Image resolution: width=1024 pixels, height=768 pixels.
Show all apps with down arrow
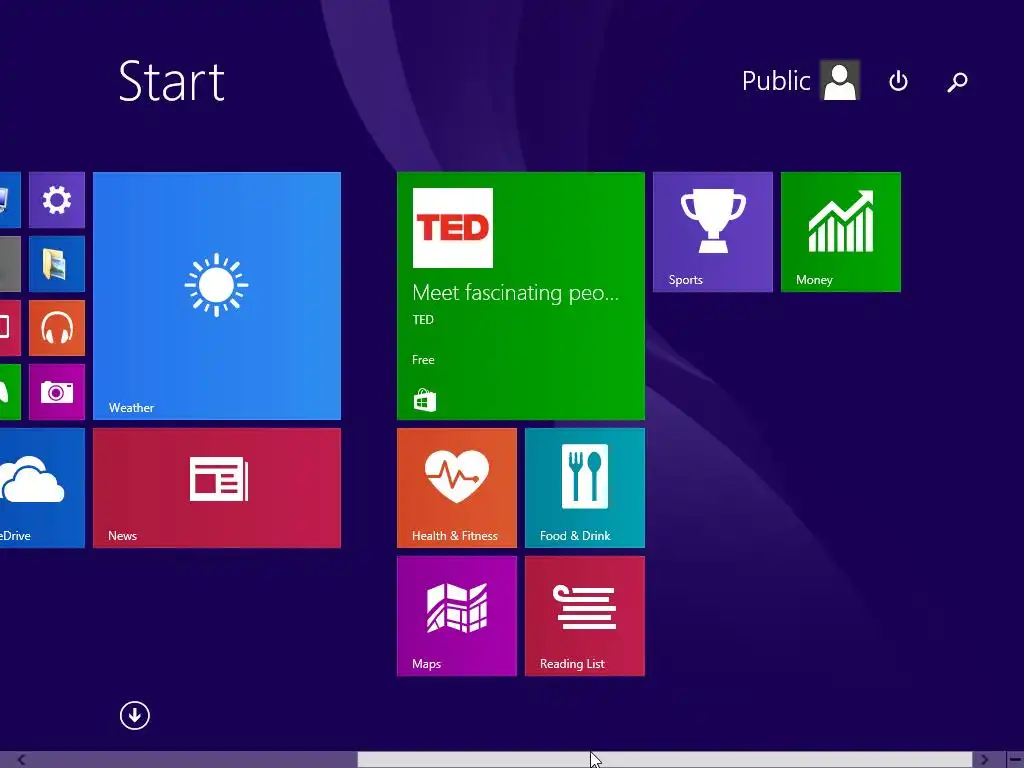click(x=135, y=715)
